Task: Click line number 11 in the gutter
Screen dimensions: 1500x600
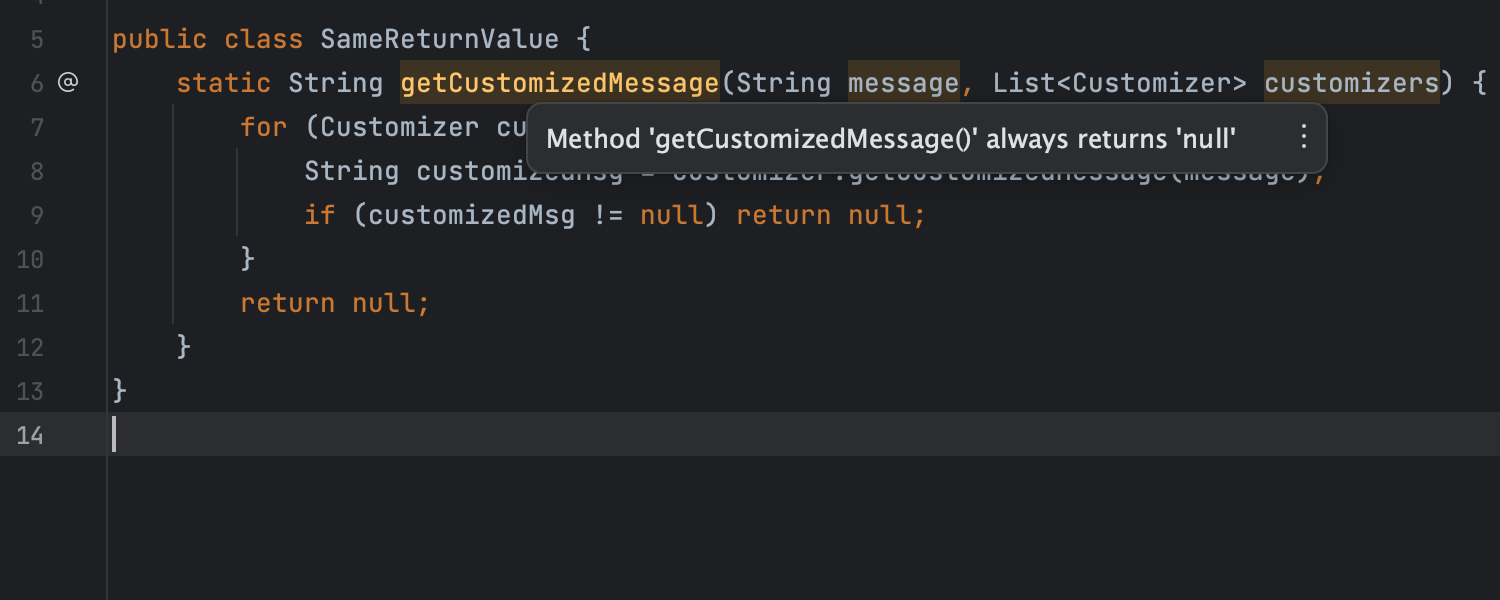Action: 30,302
